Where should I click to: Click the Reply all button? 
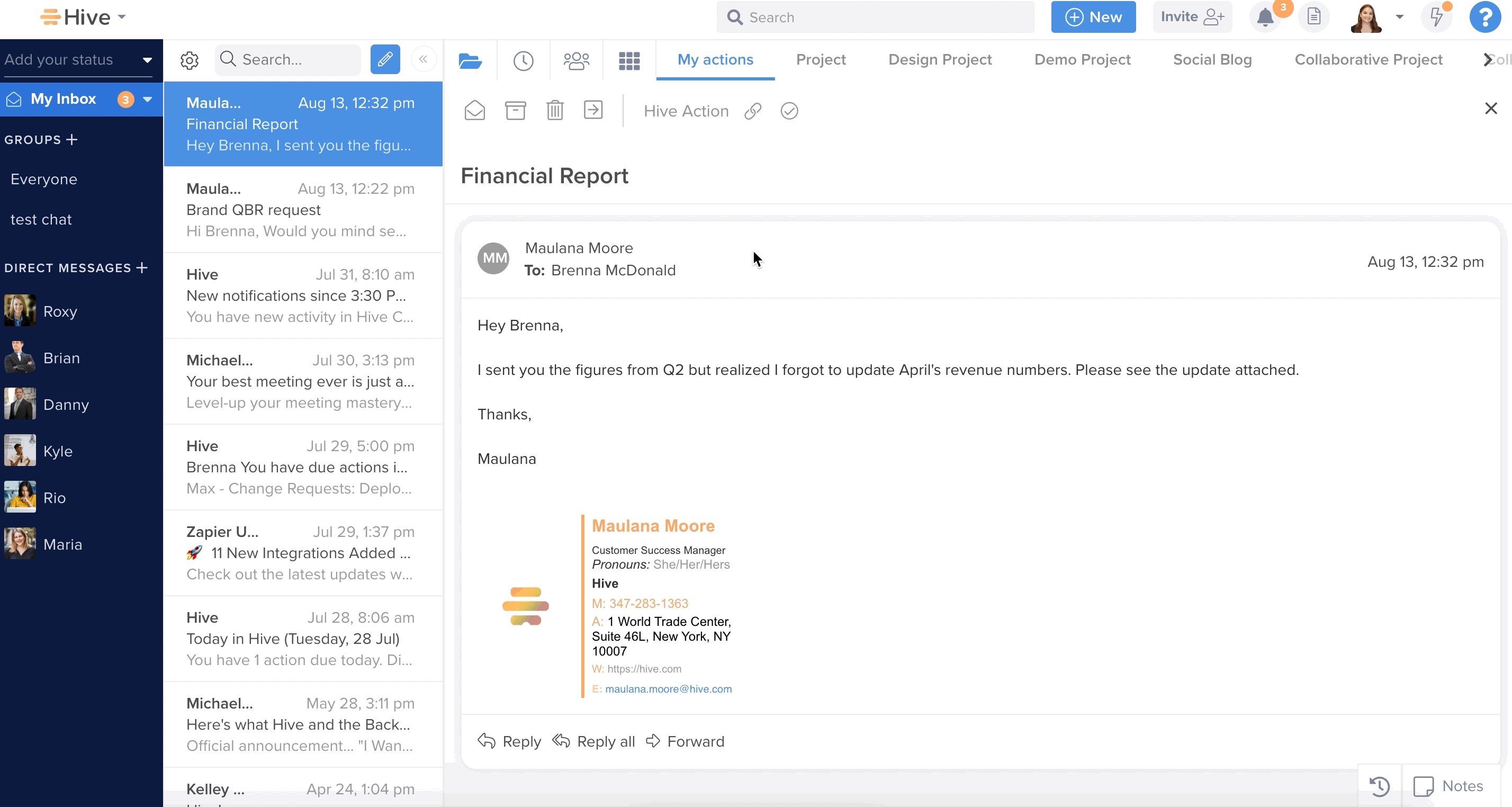(594, 741)
